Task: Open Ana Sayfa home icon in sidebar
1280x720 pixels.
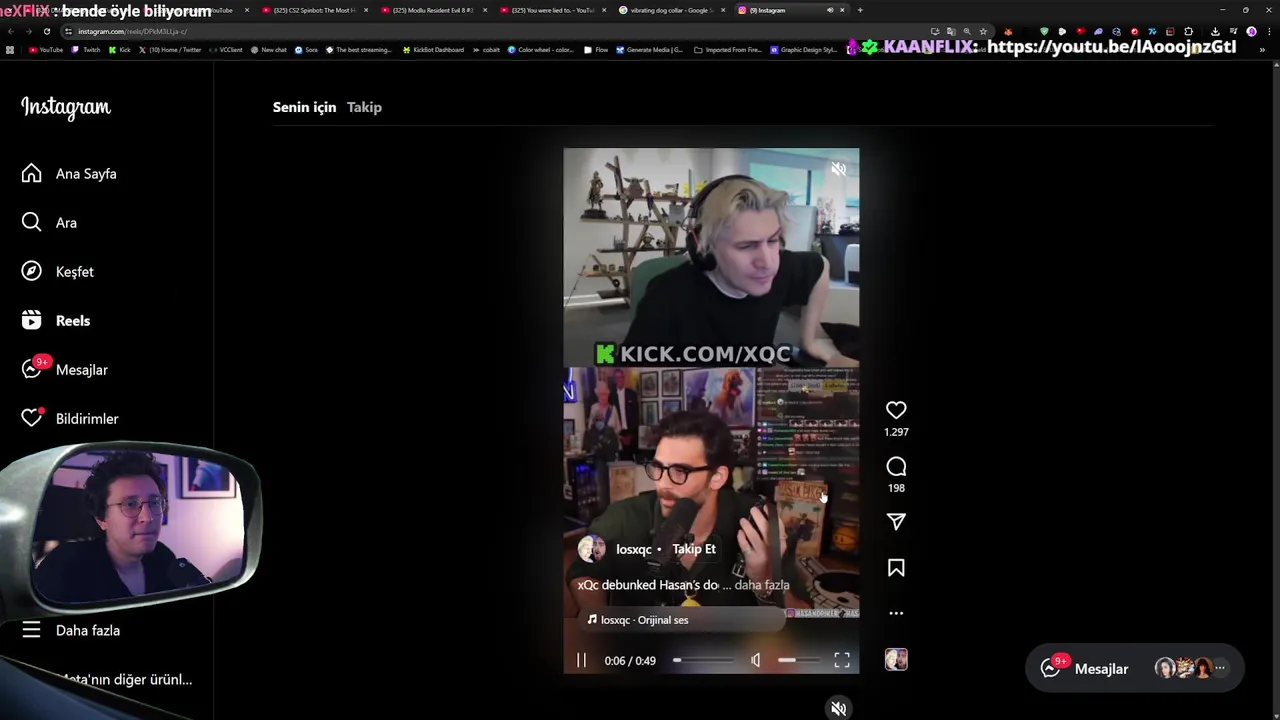Action: pos(32,174)
